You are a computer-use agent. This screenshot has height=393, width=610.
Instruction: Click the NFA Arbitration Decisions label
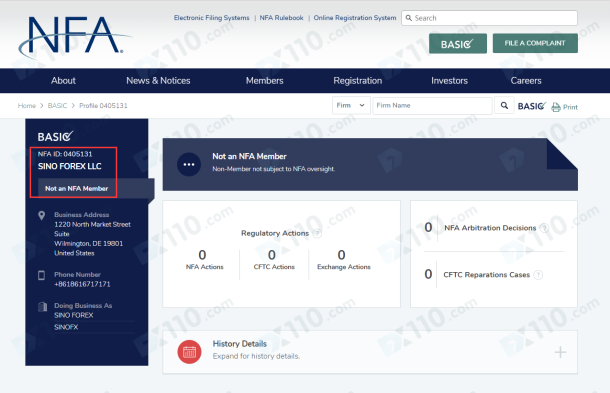(x=490, y=228)
